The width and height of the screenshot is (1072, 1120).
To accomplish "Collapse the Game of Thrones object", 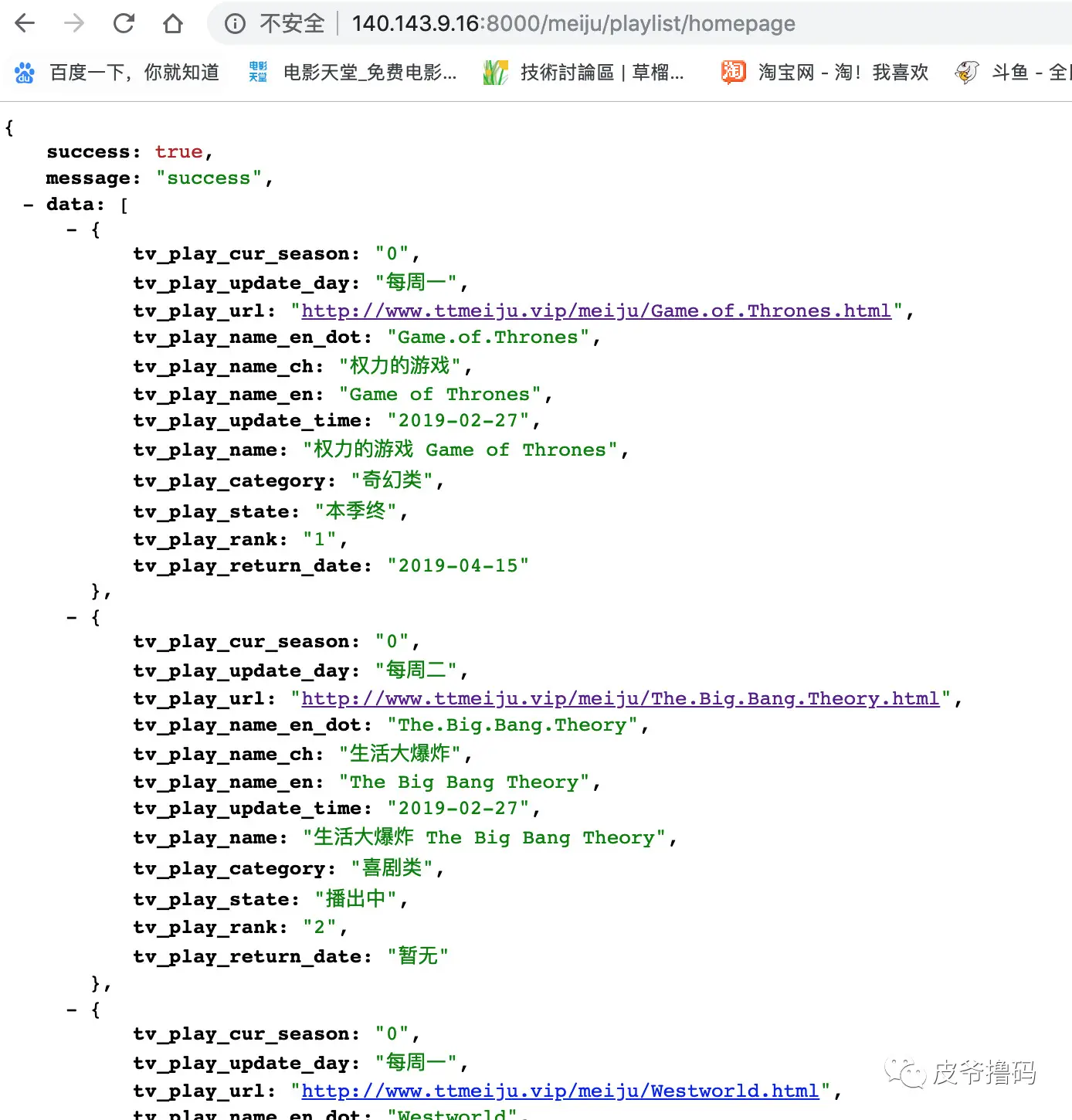I will [72, 230].
